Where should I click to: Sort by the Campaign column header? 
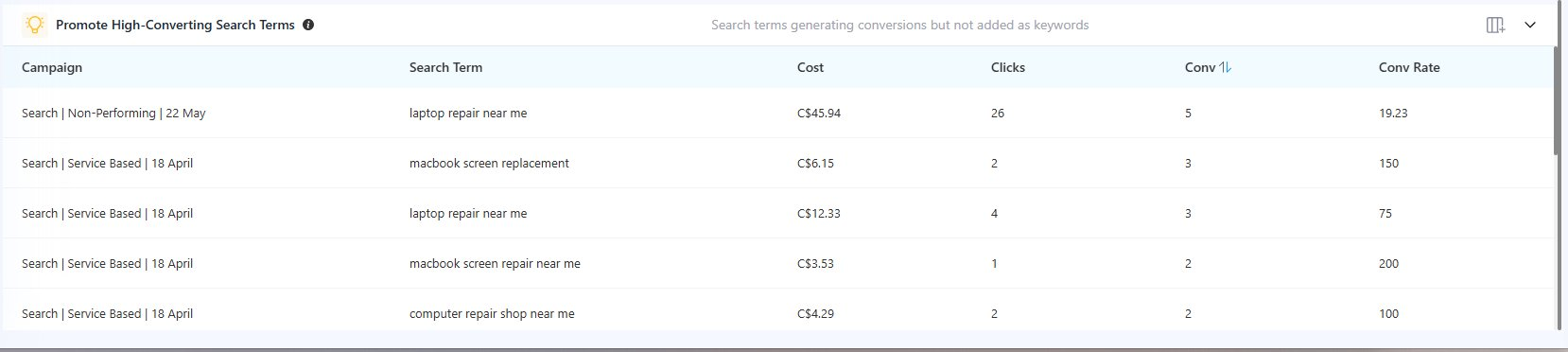(x=52, y=67)
